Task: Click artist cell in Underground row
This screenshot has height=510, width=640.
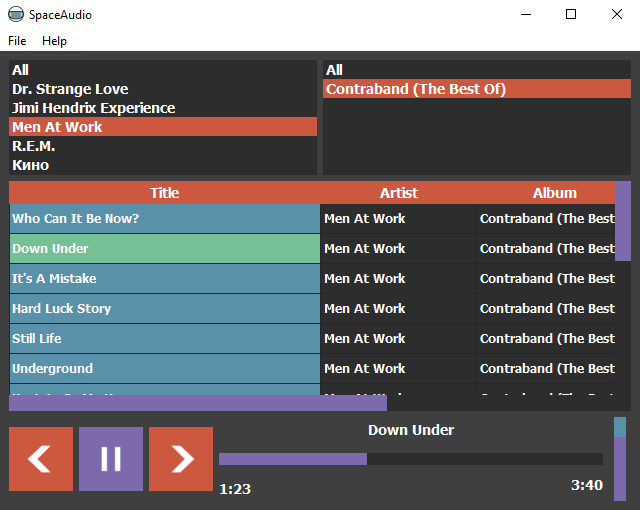Action: click(398, 368)
